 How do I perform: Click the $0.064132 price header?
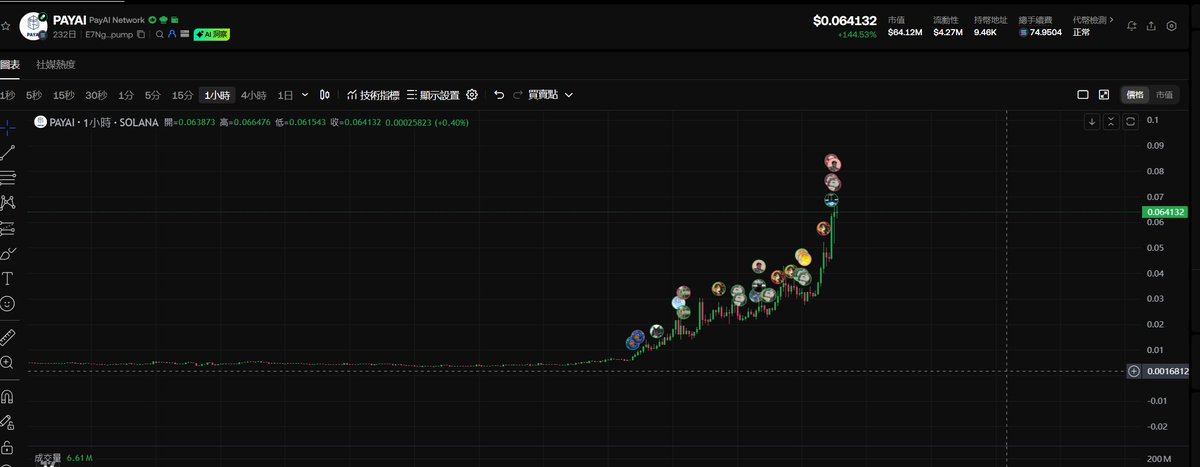(845, 20)
